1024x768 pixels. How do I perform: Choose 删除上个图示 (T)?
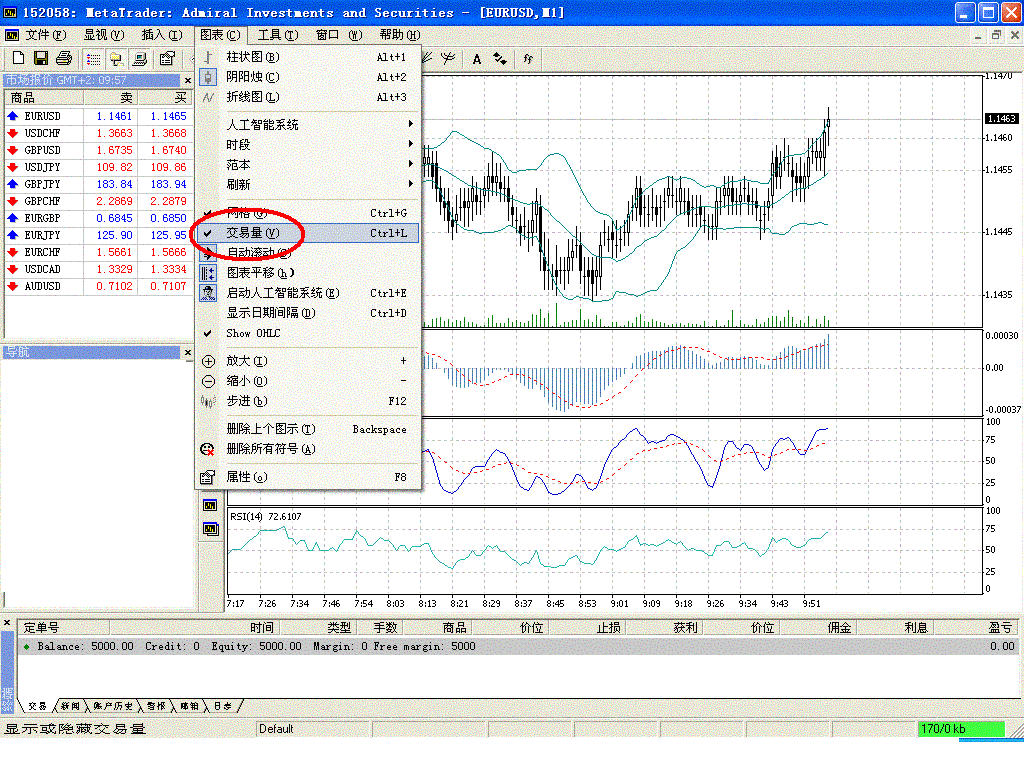coord(308,429)
